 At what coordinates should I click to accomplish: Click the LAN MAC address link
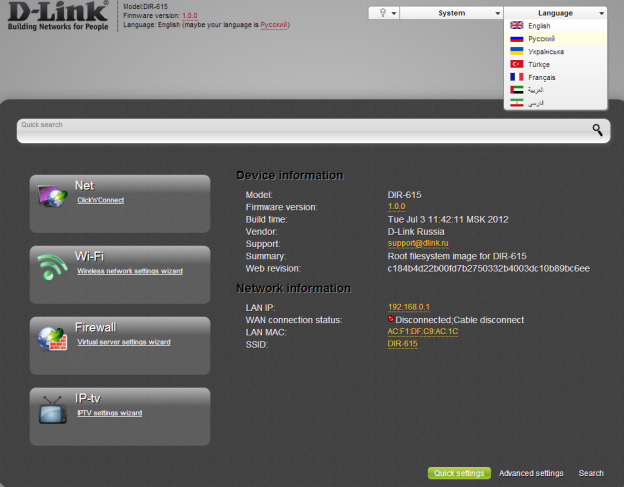(x=423, y=331)
